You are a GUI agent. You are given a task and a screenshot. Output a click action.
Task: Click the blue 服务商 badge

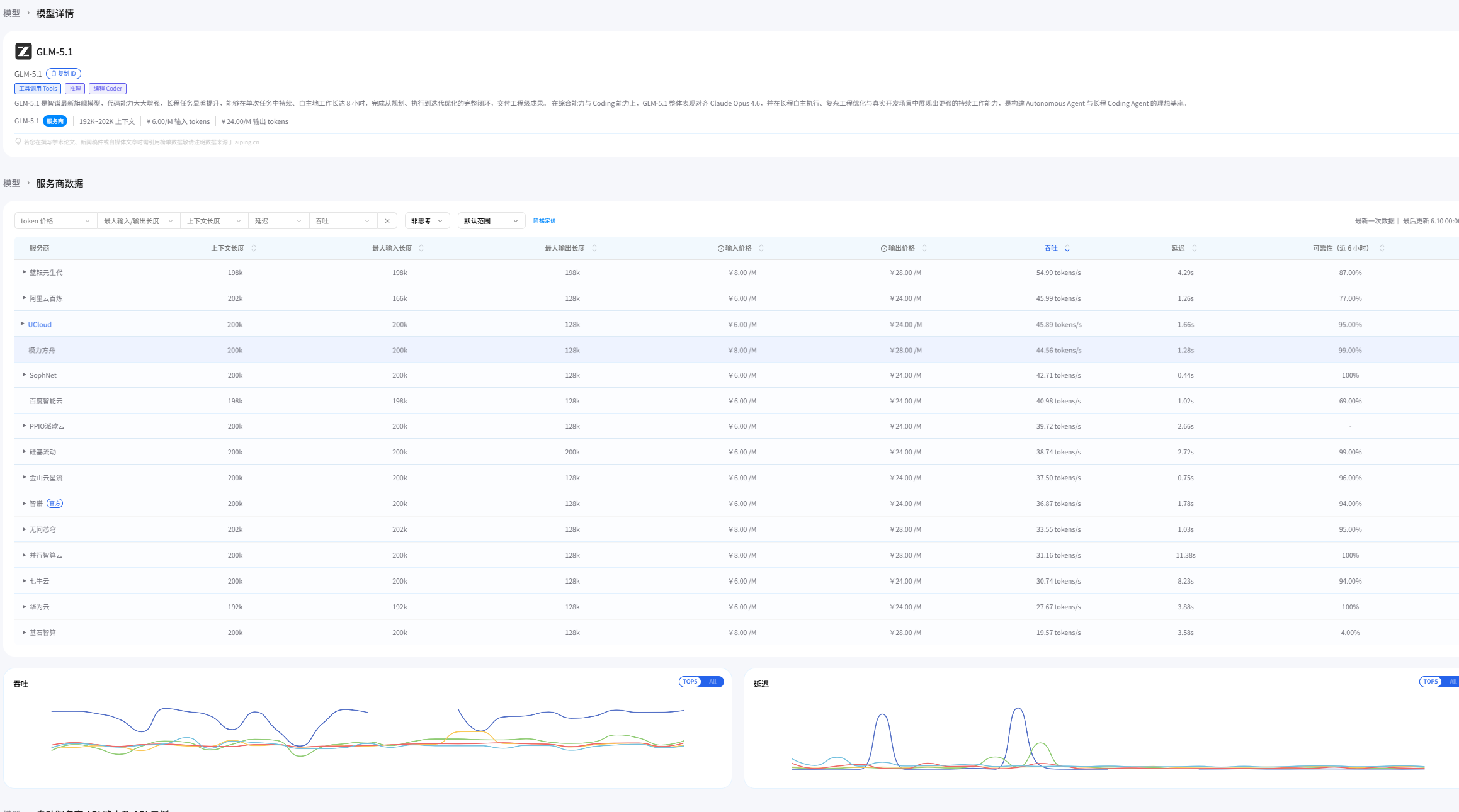coord(55,121)
